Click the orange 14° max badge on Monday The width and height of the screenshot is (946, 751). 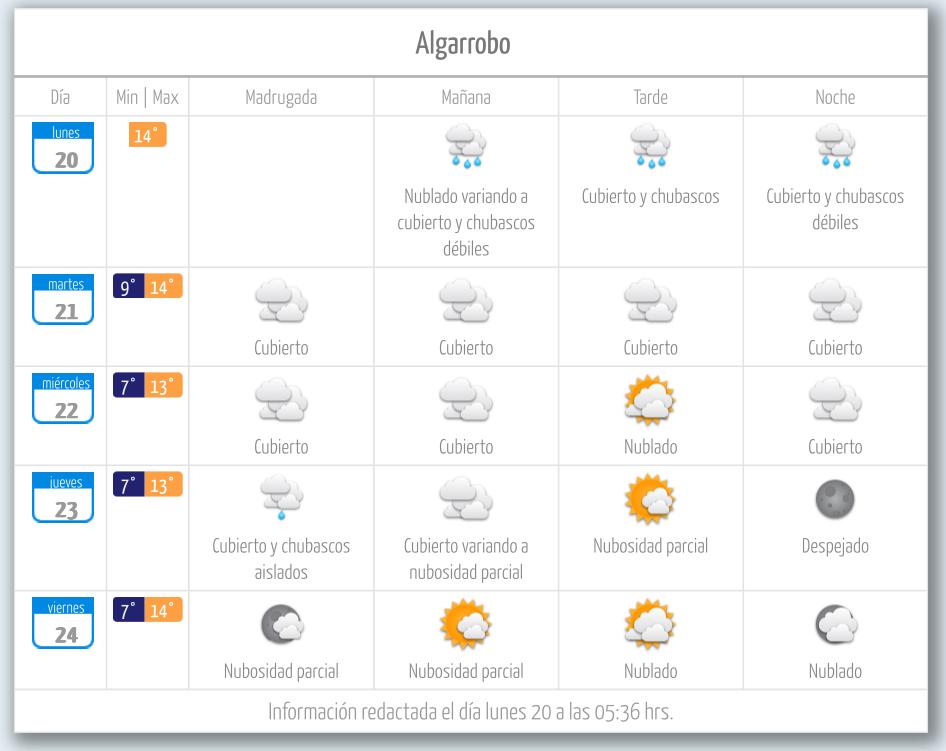click(x=147, y=135)
